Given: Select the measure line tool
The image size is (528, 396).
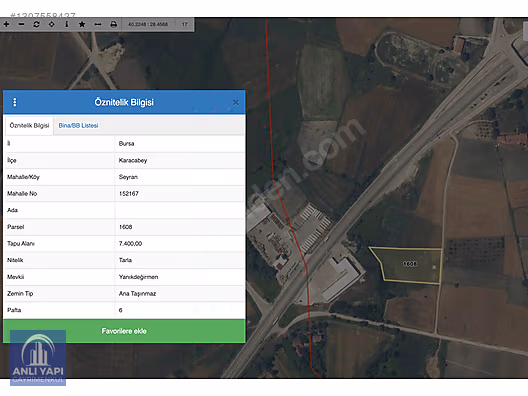Looking at the screenshot, I should (98, 24).
